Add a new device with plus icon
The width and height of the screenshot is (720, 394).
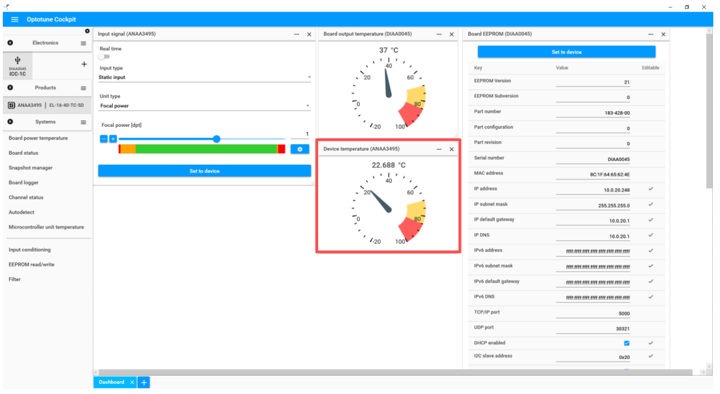click(84, 64)
